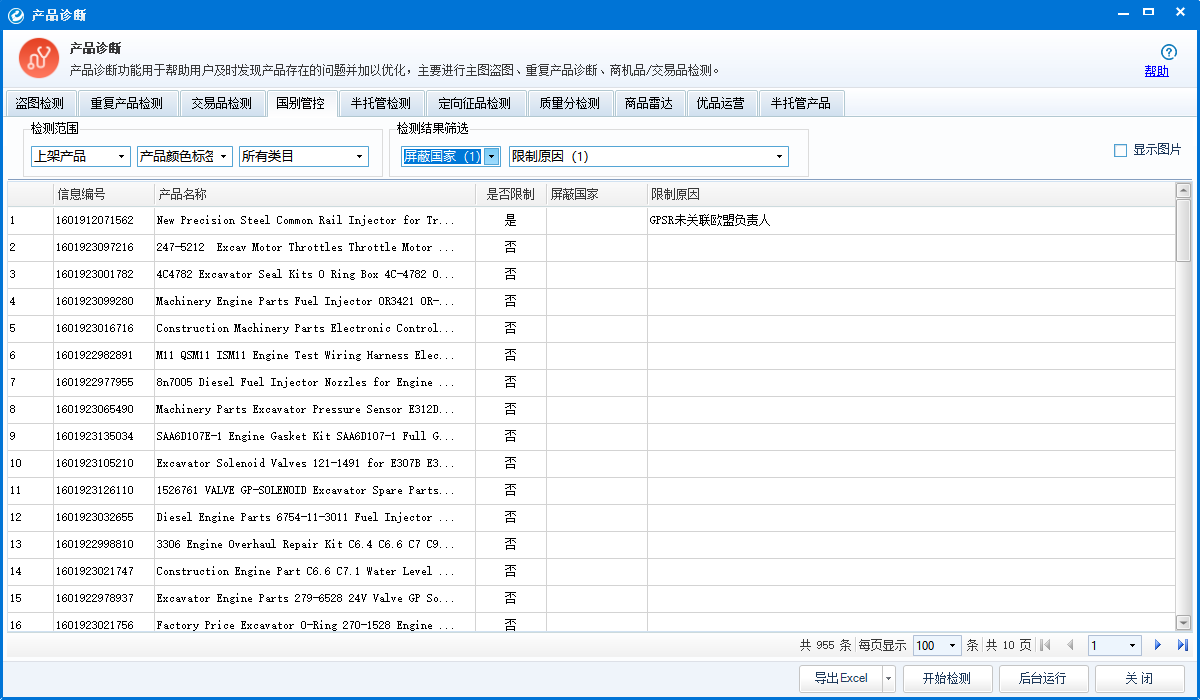Click the orange 产品诊断 stethoscope icon
1200x700 pixels.
coord(39,58)
